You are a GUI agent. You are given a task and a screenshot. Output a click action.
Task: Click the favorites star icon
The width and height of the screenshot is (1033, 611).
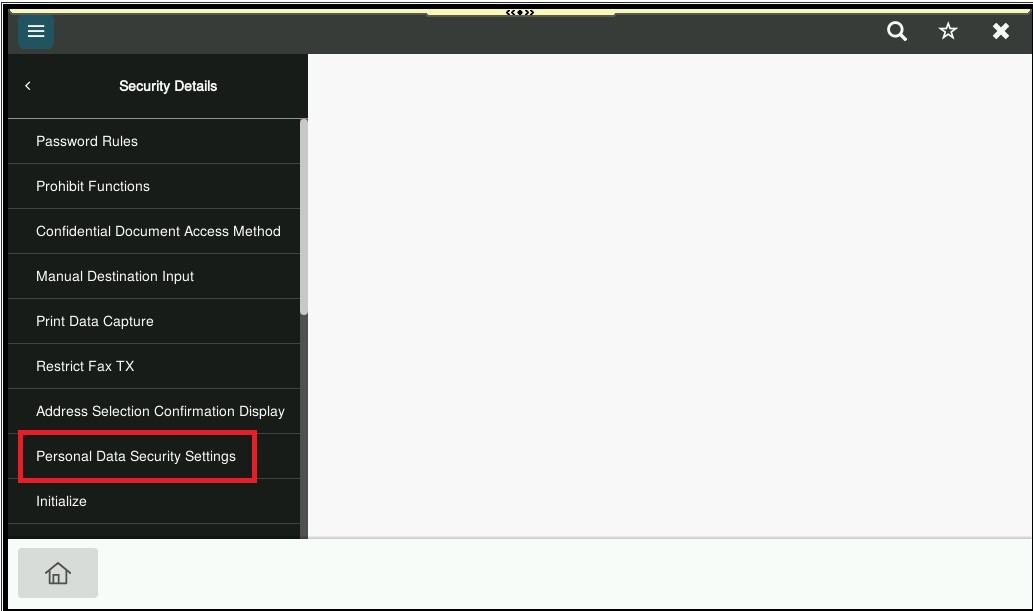click(x=948, y=31)
